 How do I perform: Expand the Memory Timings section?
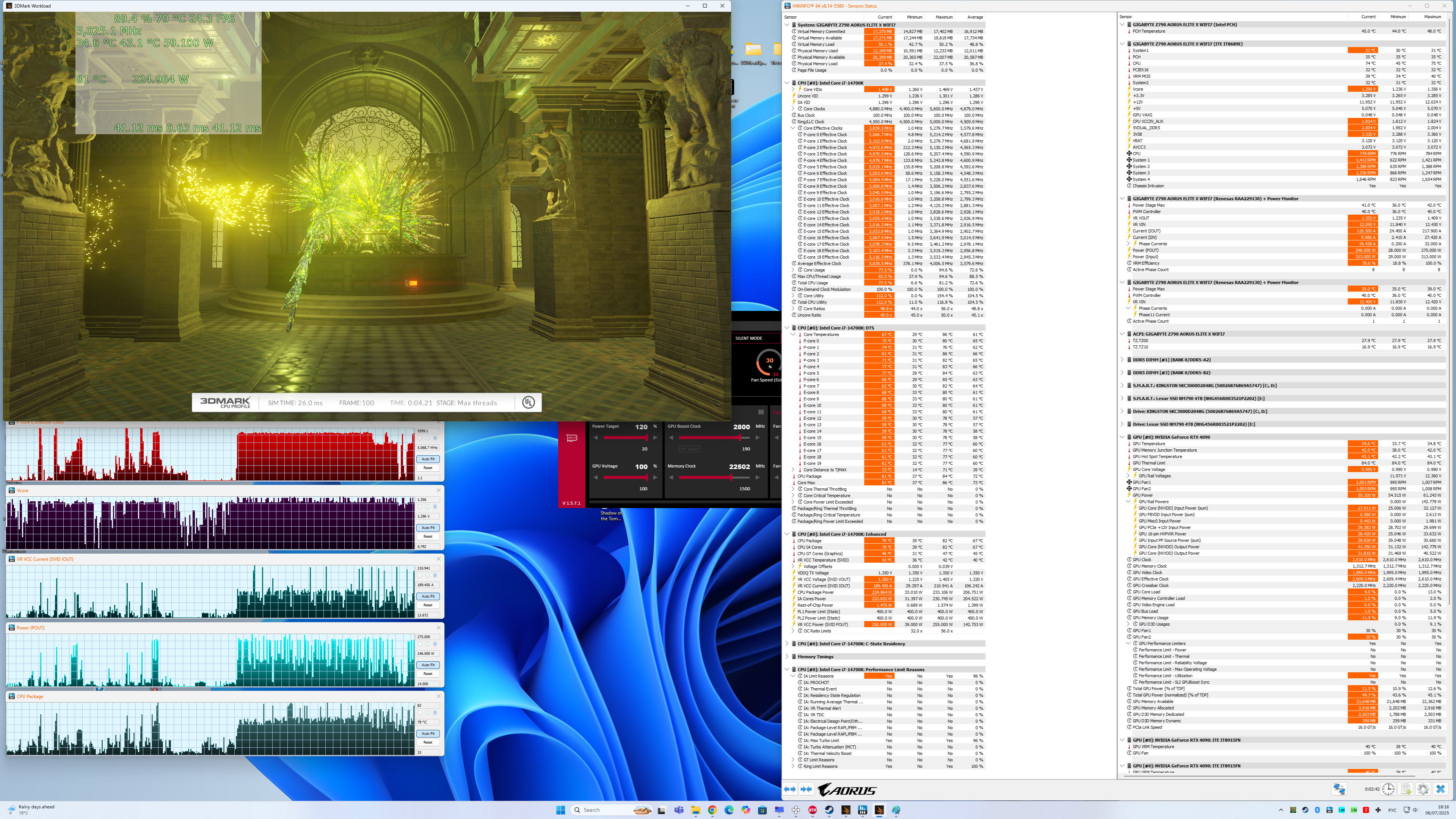click(x=787, y=657)
